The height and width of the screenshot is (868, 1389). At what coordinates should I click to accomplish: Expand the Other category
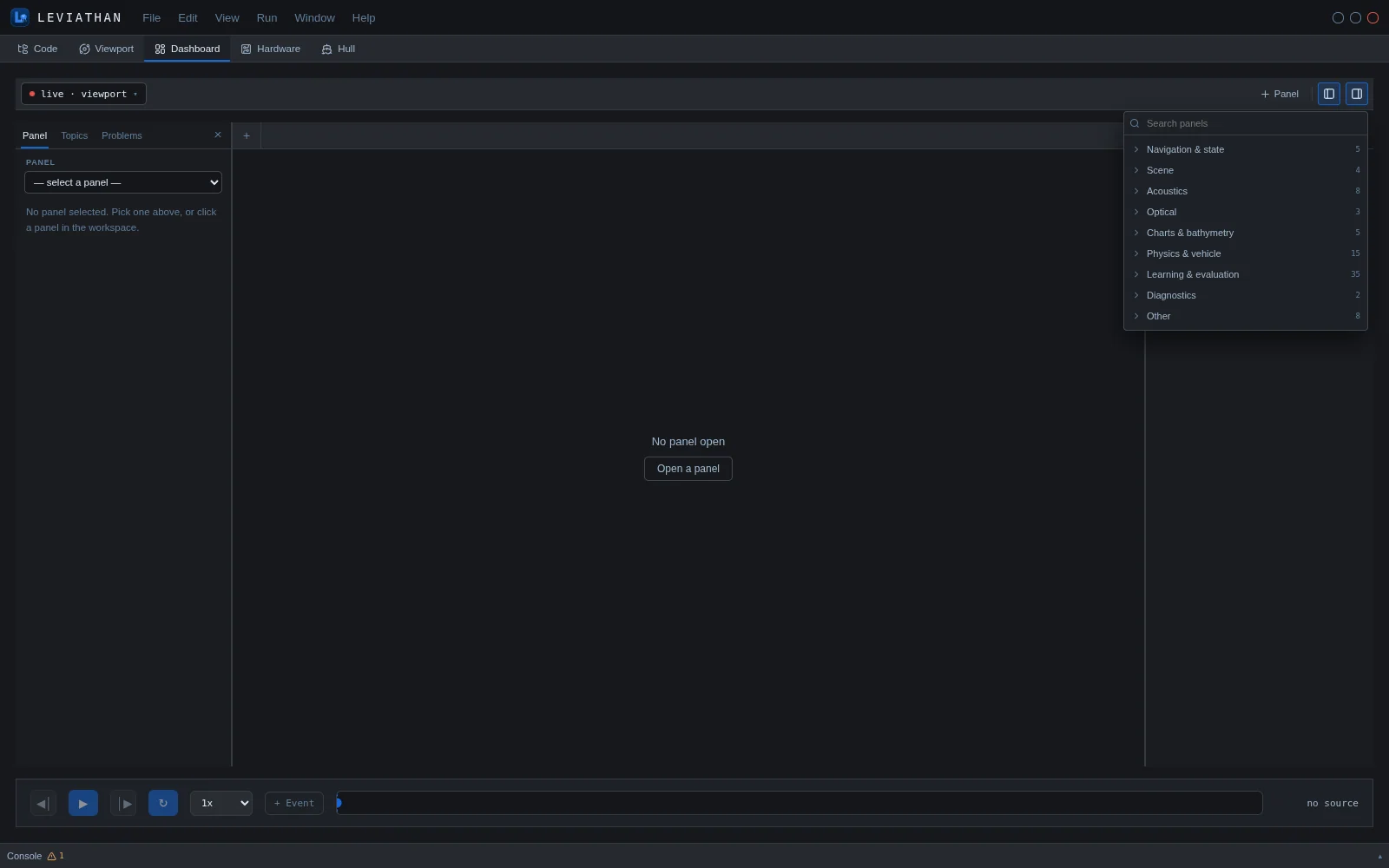(x=1246, y=316)
